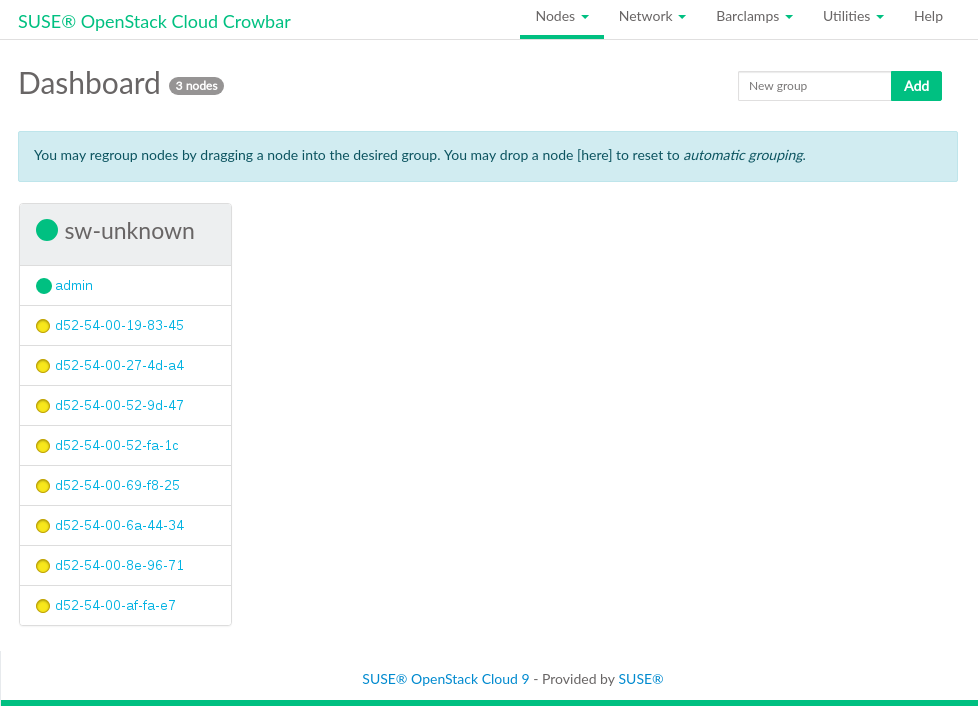Click yellow status dot for d52-54-00-19-83-45
Screen dimensions: 978x706
point(43,326)
